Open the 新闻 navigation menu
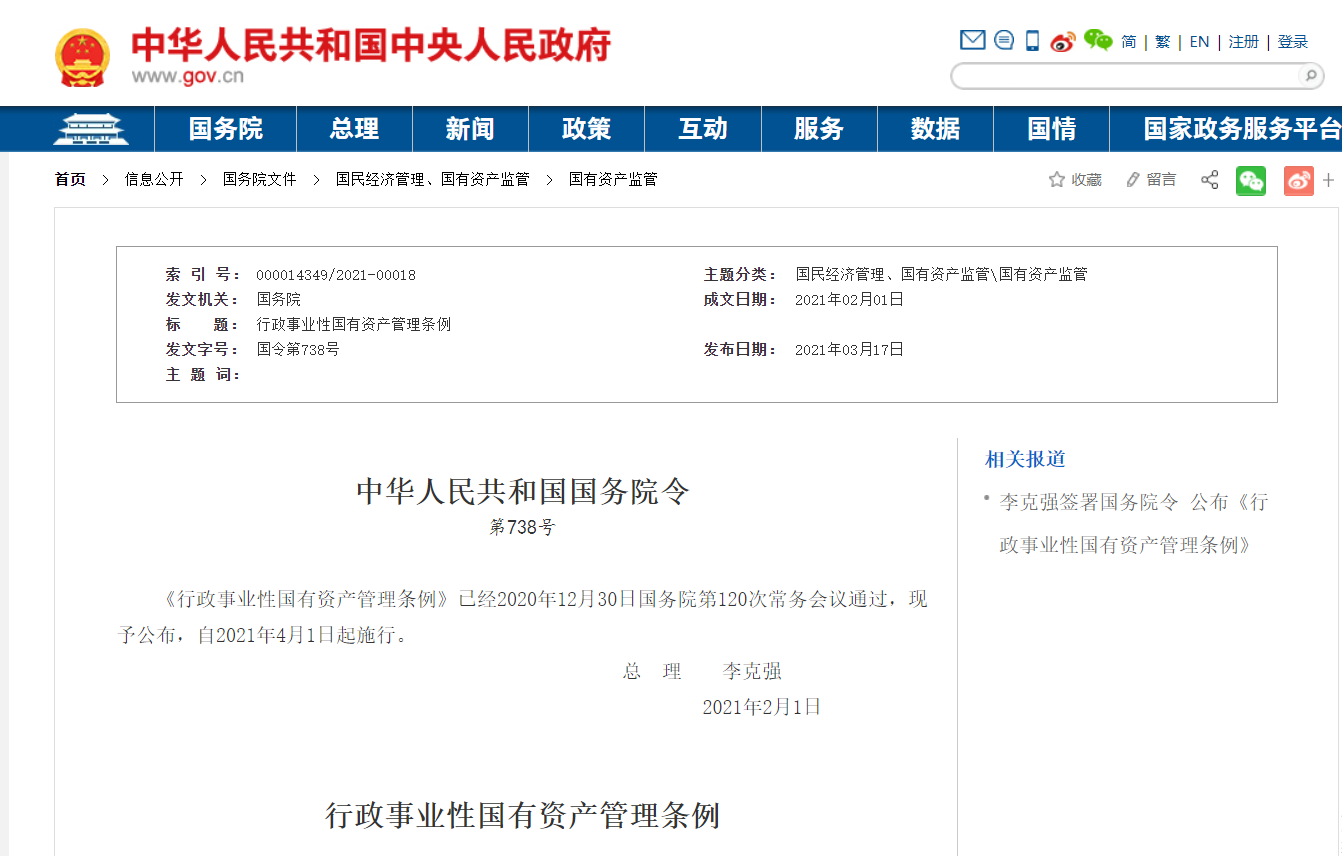This screenshot has width=1342, height=856. [x=470, y=129]
